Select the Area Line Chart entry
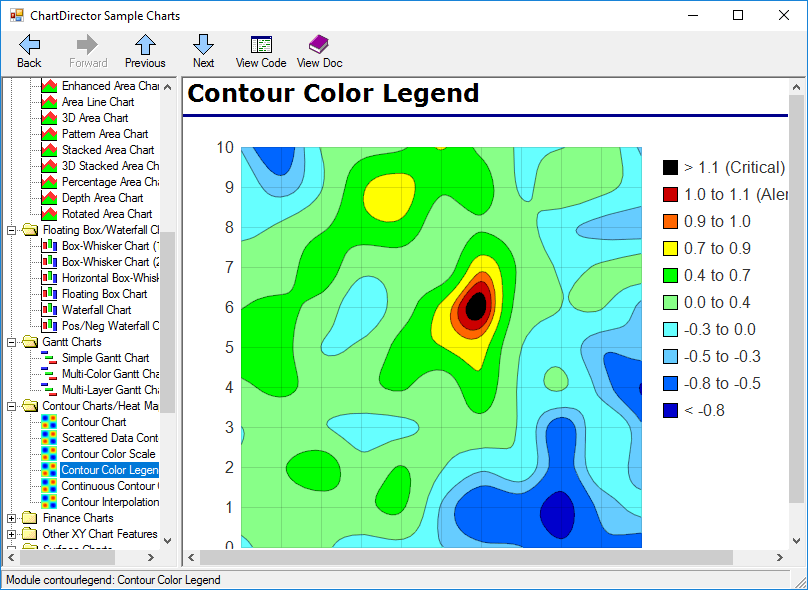 coord(98,102)
